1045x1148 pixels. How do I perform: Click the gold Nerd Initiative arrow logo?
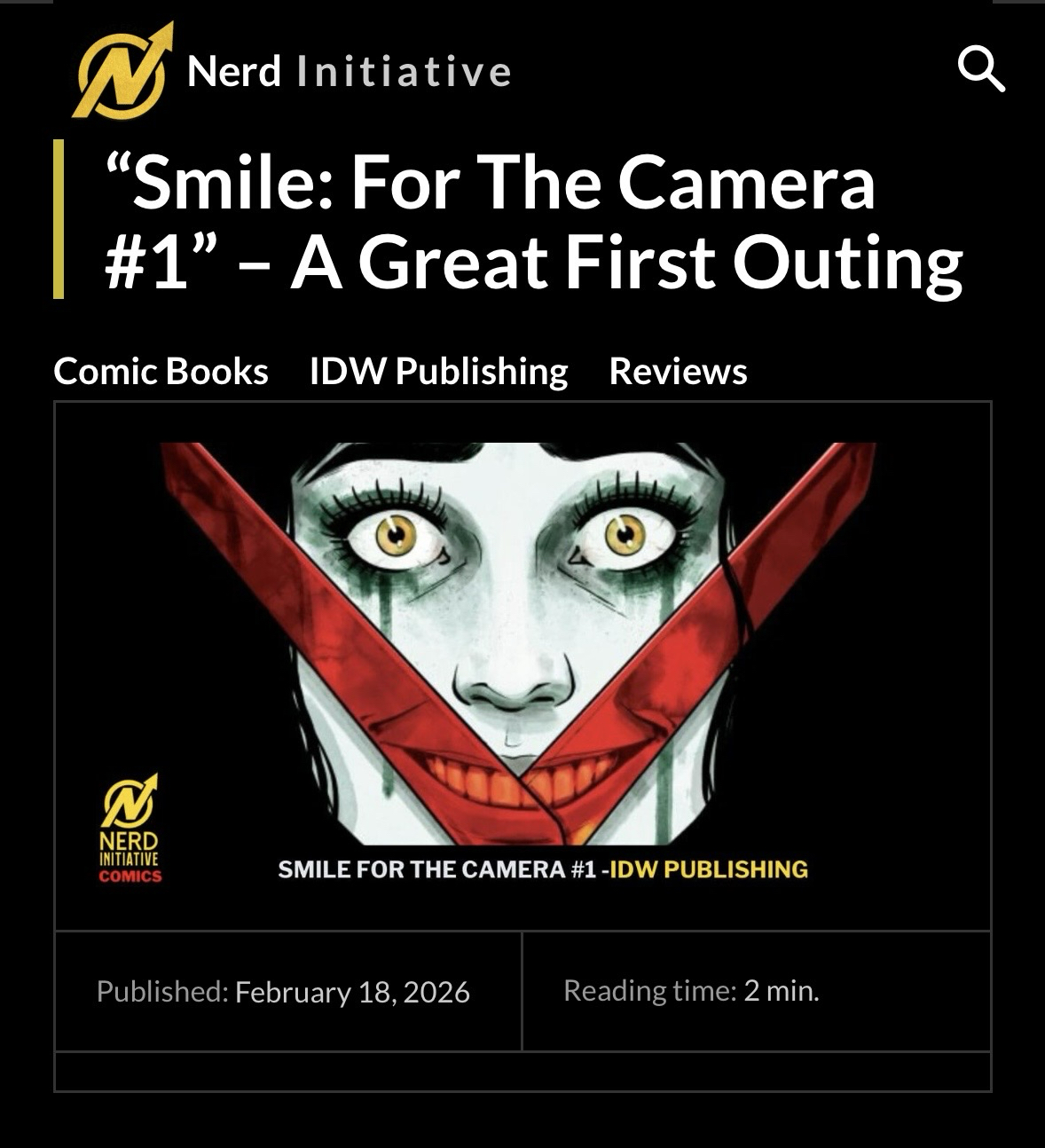(x=122, y=71)
